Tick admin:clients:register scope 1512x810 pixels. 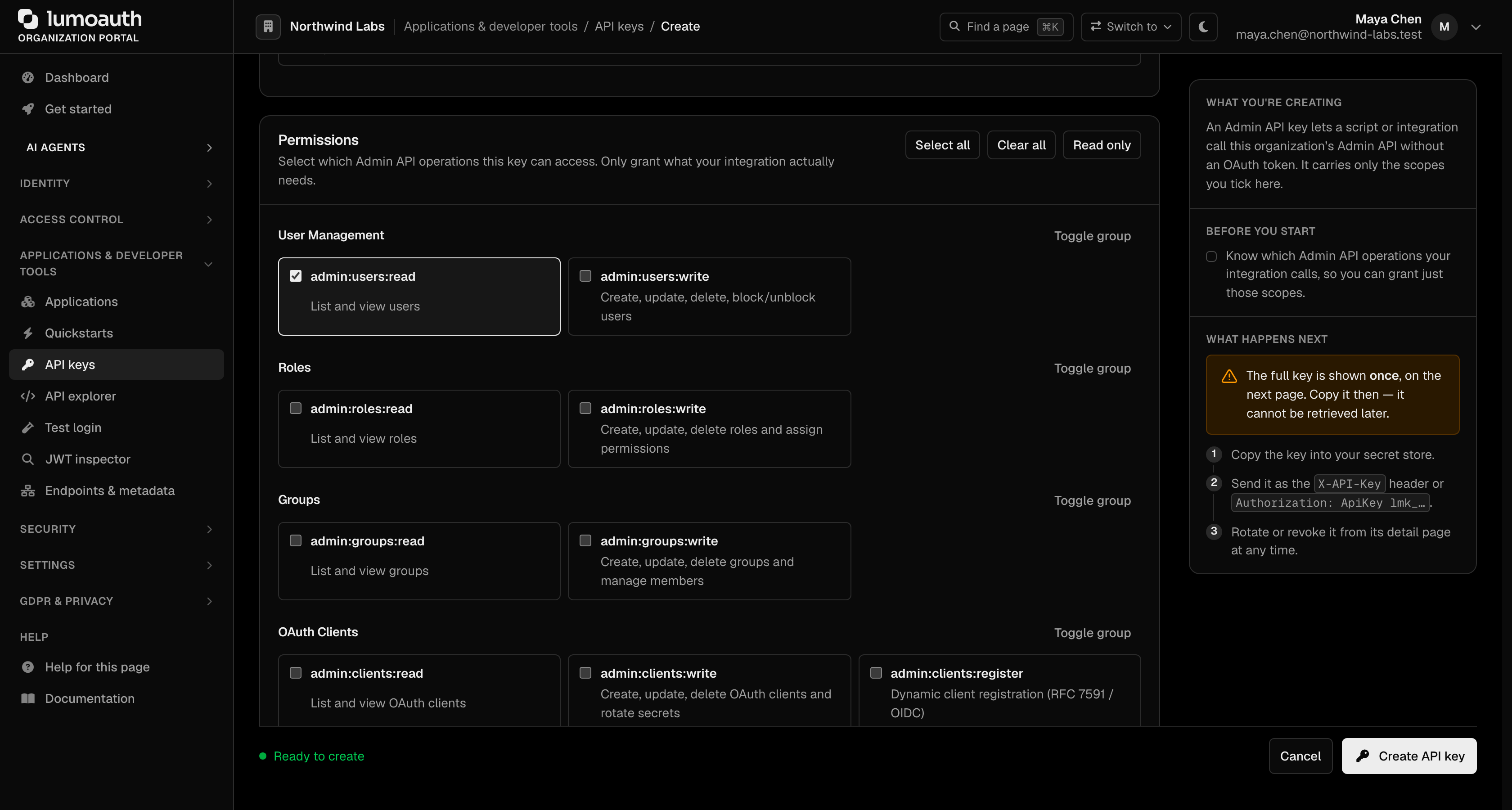pos(876,673)
